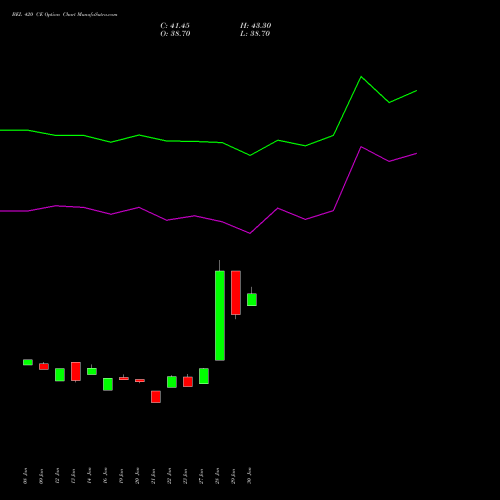Click the 08 Jan date label on axis
This screenshot has width=500, height=500.
(x=25, y=476)
